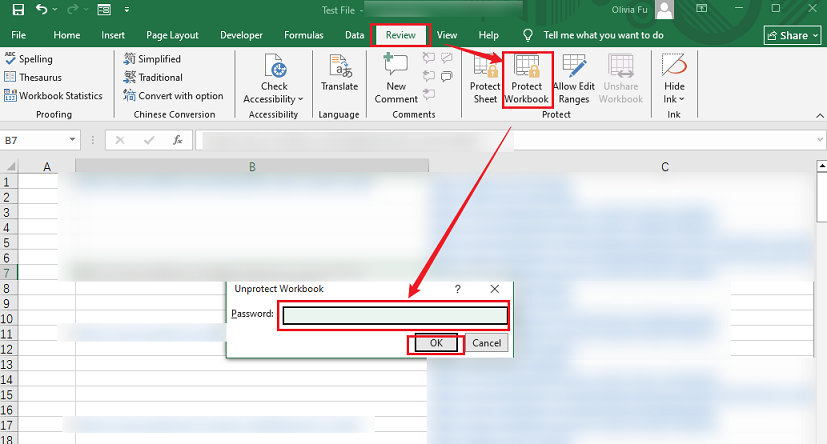Click OK in the Unprotect Workbook dialog
This screenshot has height=444, width=827.
click(436, 343)
